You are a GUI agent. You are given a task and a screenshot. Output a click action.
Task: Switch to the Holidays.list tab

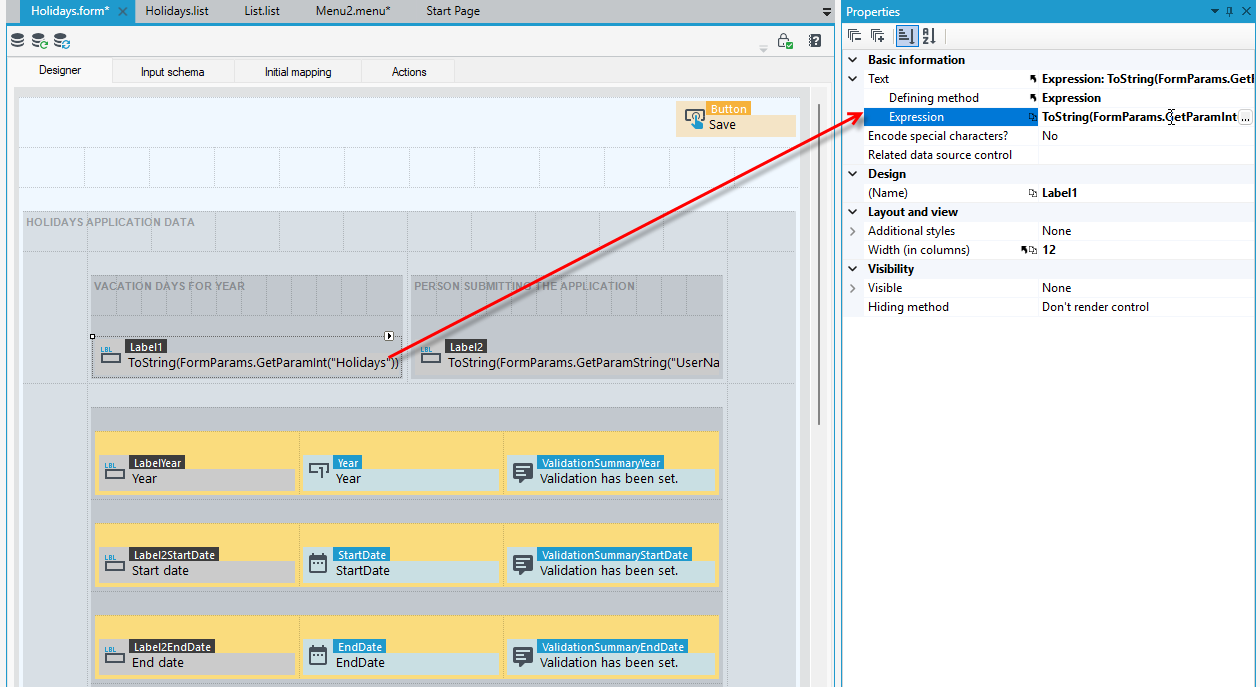click(176, 11)
